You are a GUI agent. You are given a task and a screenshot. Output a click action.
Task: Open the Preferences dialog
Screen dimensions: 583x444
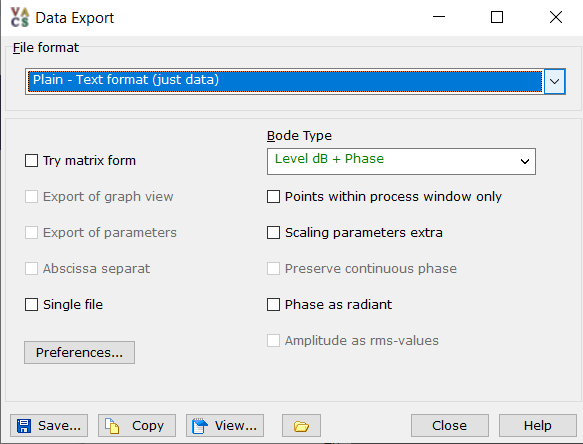pos(80,353)
